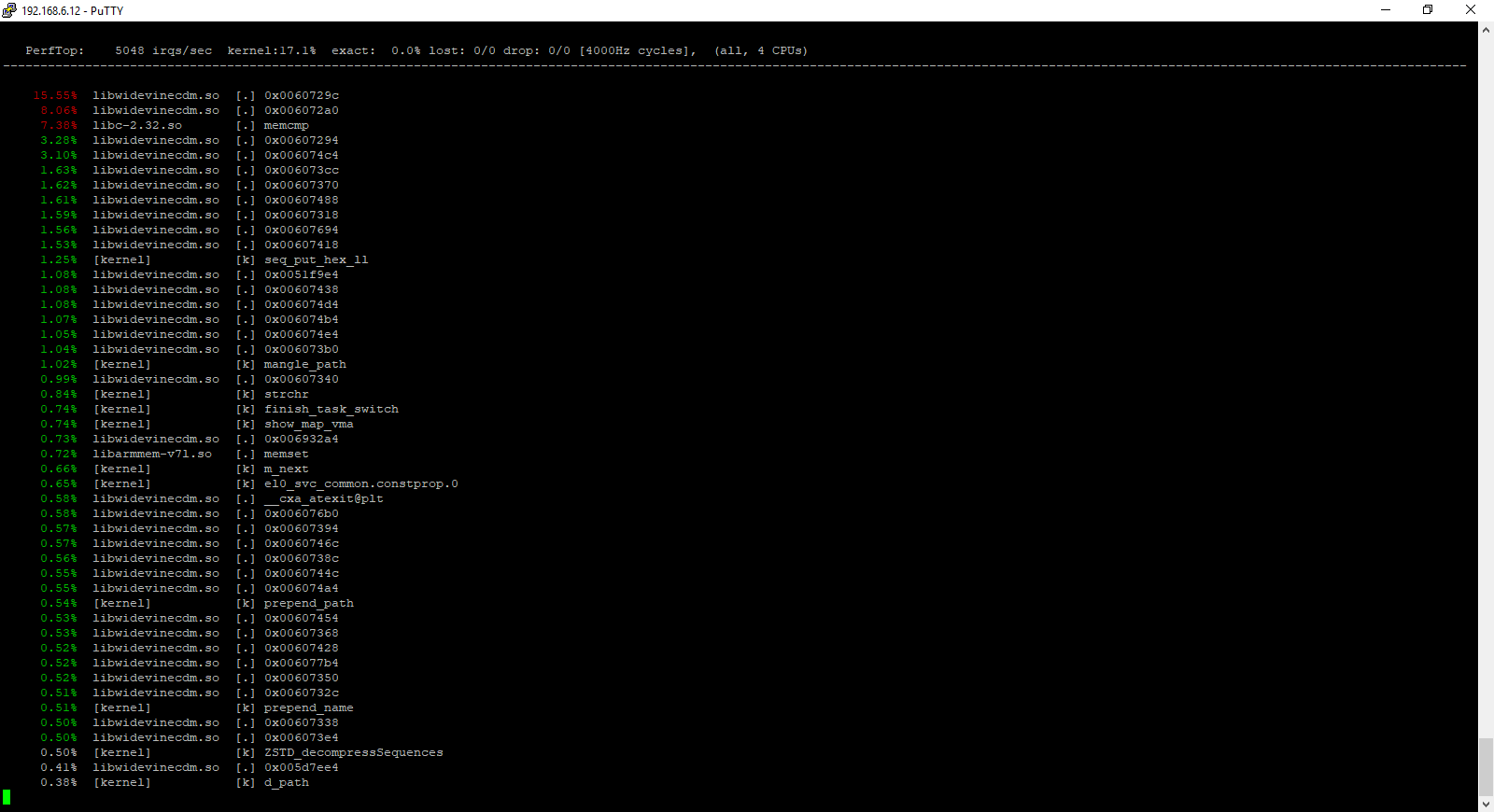
Task: Click the finish_task_switch kernel symbol
Action: click(331, 410)
